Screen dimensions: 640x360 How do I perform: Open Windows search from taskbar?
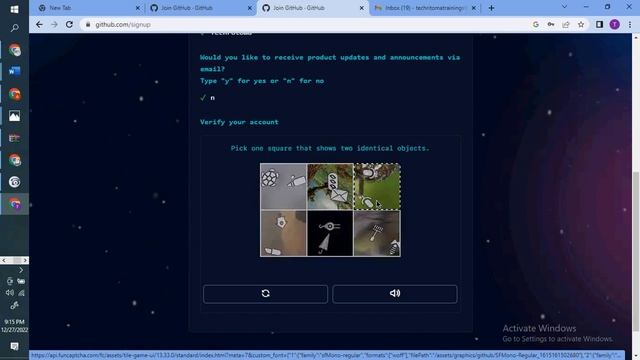pyautogui.click(x=14, y=28)
